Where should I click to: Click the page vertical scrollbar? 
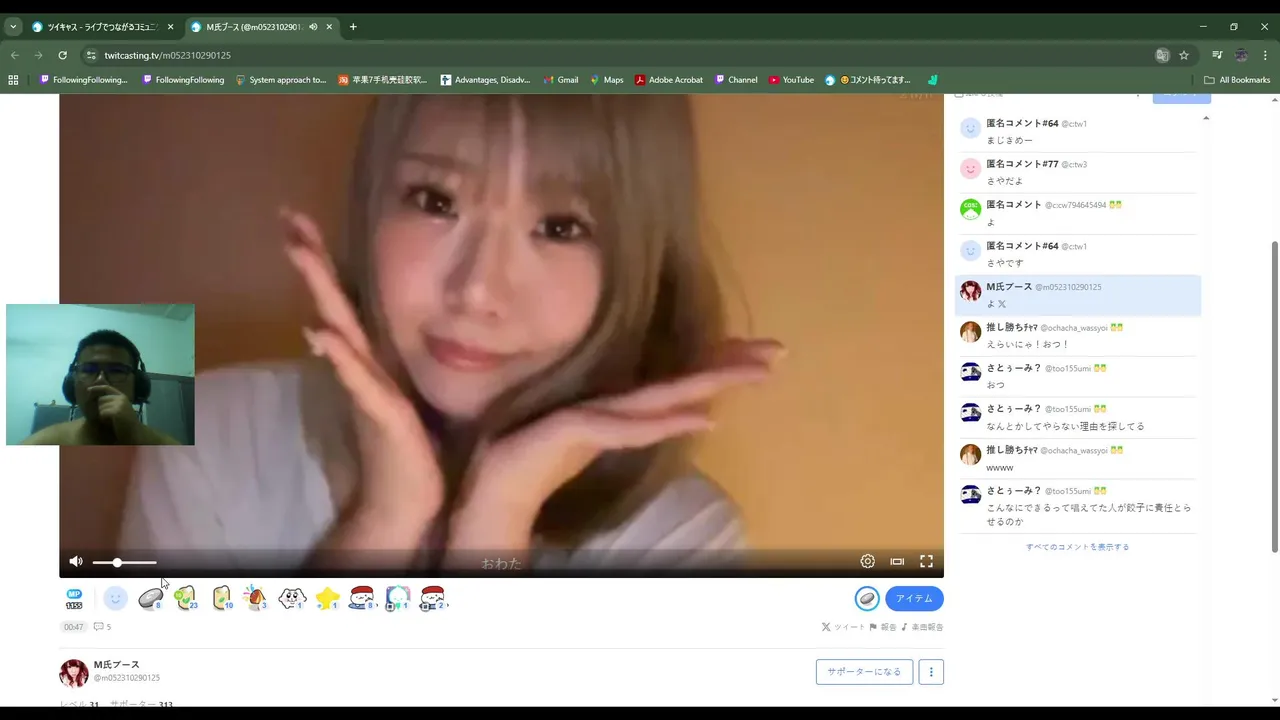tap(1274, 395)
